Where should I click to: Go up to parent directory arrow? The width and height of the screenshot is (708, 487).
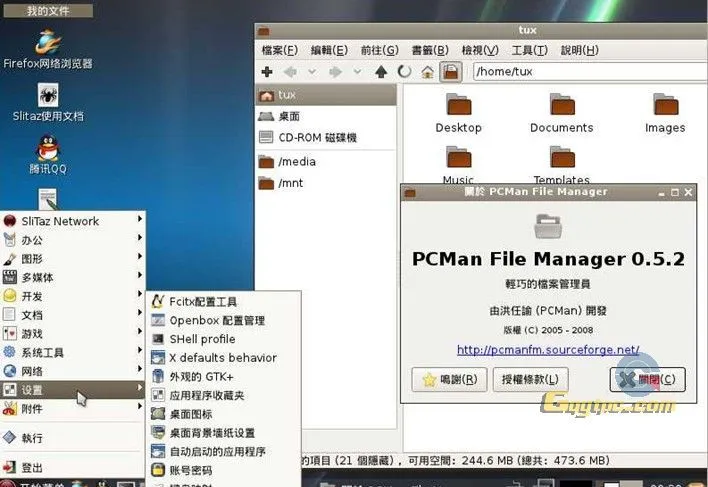point(381,72)
